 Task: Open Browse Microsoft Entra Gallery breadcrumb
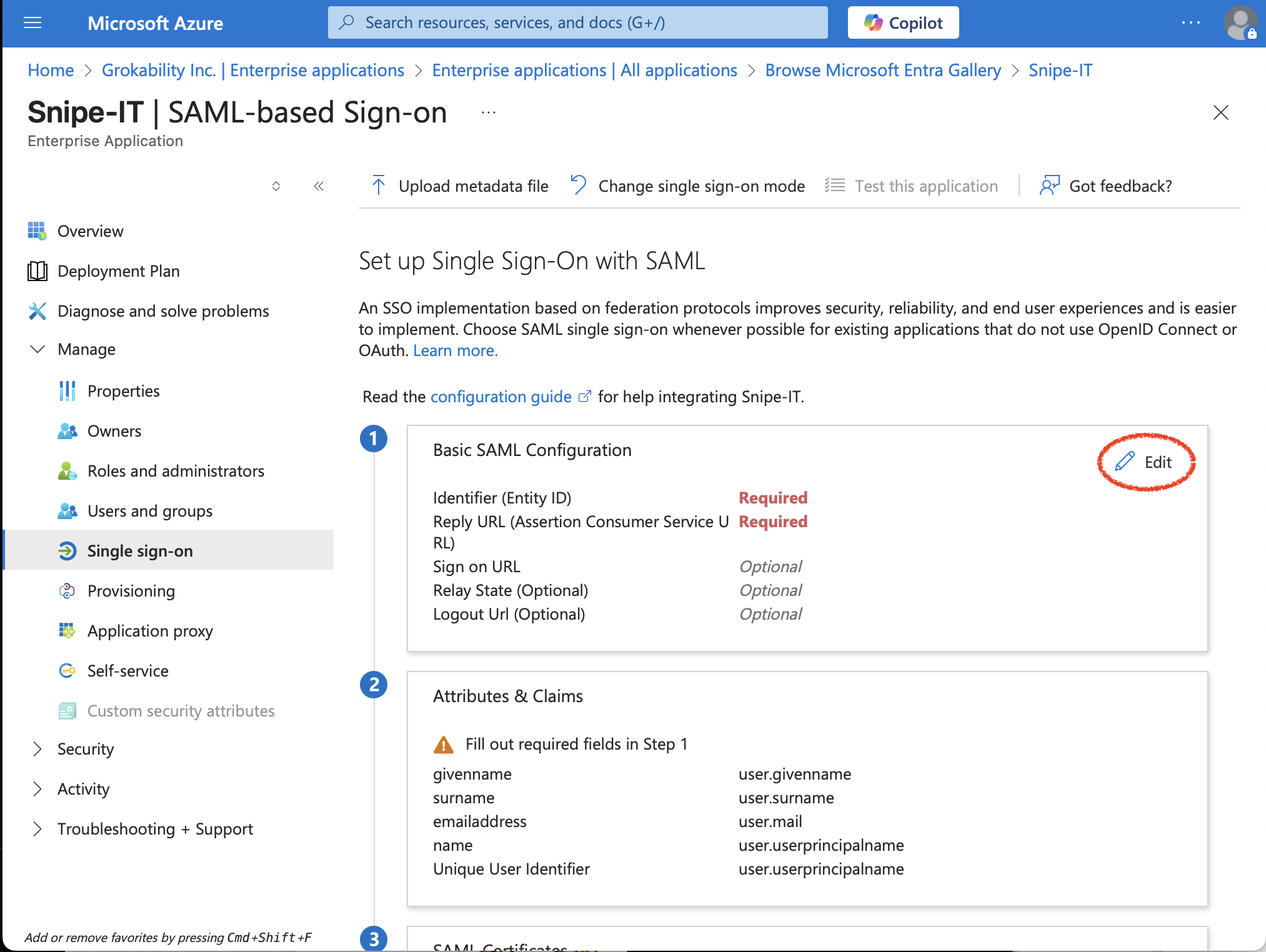pos(883,70)
